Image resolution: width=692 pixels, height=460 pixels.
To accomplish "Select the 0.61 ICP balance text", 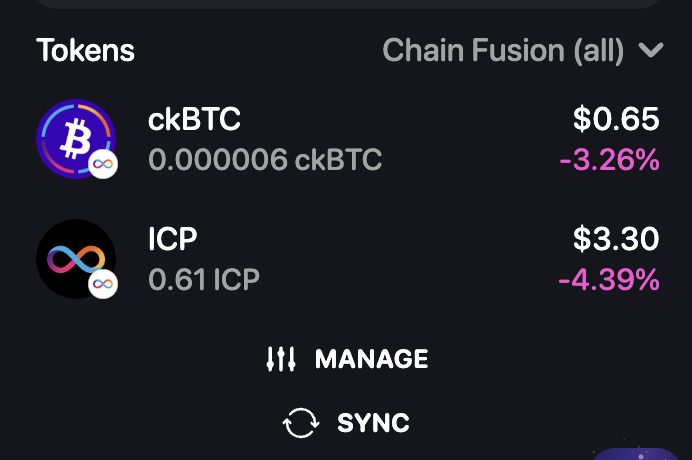I will pos(203,278).
